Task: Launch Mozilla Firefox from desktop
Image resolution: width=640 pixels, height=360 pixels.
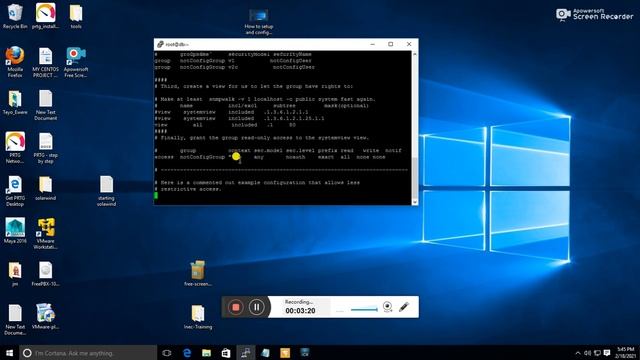Action: [15, 62]
